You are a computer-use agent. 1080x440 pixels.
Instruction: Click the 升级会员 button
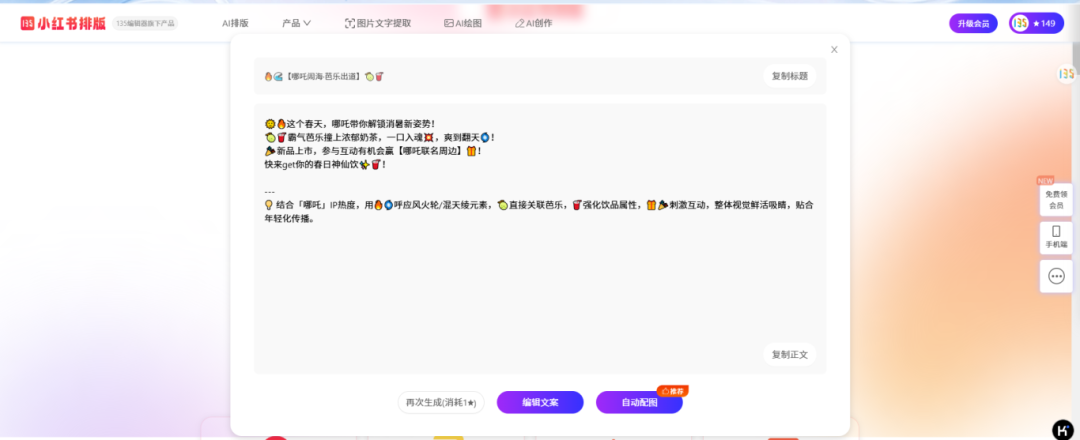point(973,23)
